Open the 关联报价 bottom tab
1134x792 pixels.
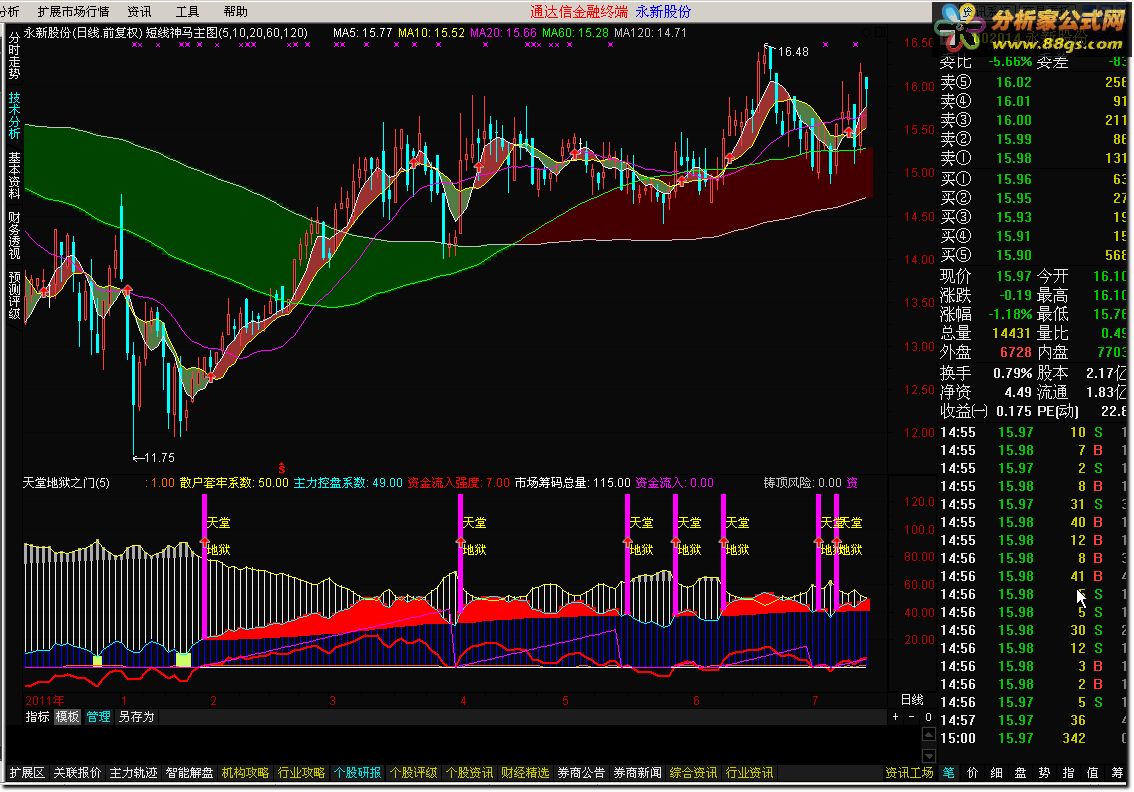pos(77,772)
